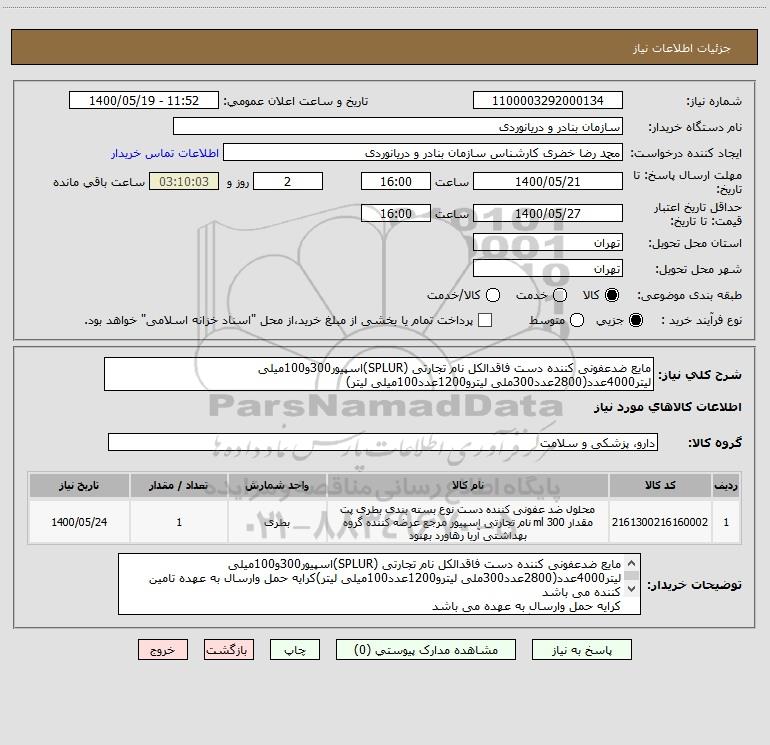
Task: Click the remaining days field showing 2
Action: (288, 181)
